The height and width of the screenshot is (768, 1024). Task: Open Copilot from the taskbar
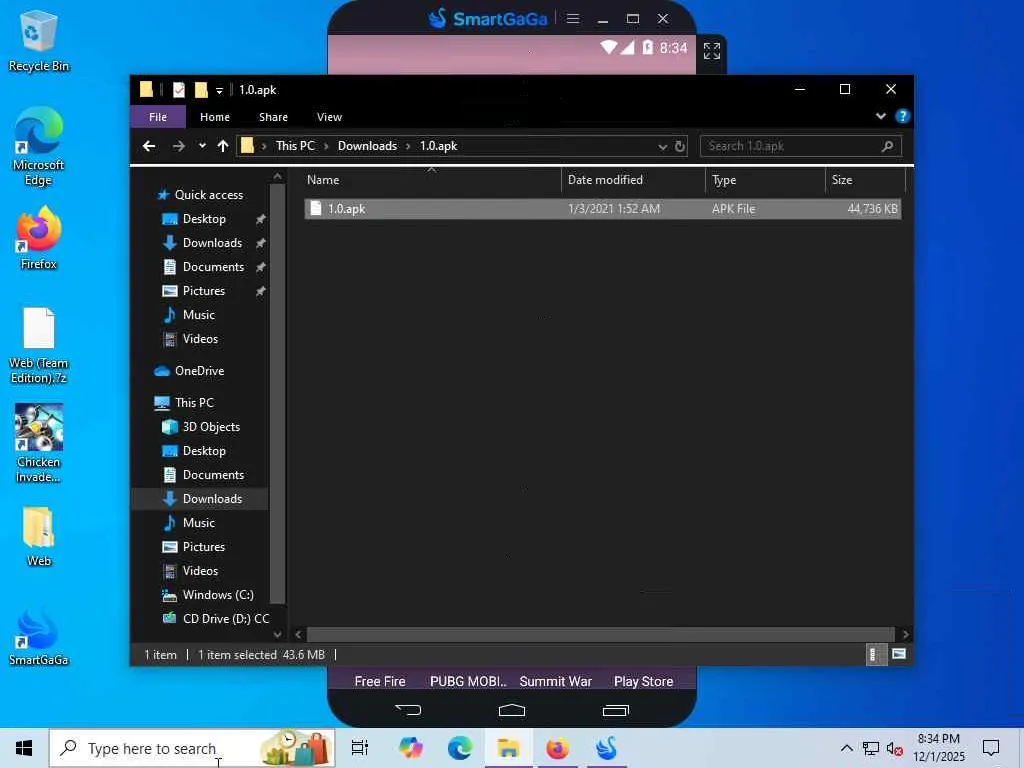pos(411,748)
